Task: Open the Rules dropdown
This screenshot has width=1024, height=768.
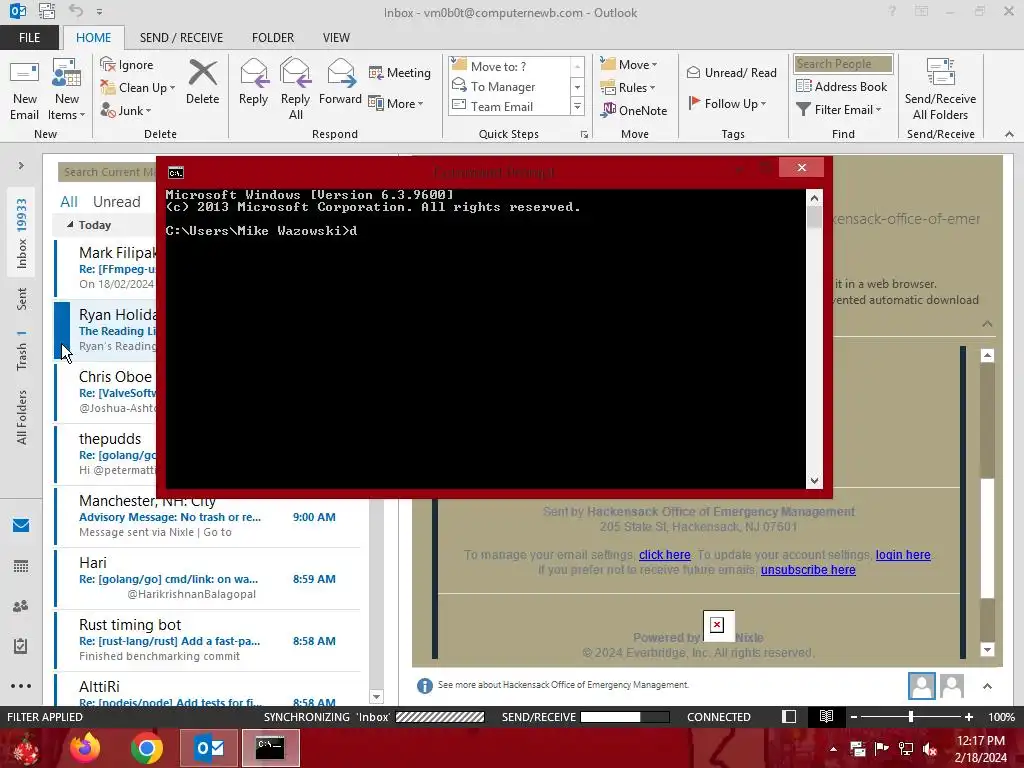Action: (628, 88)
